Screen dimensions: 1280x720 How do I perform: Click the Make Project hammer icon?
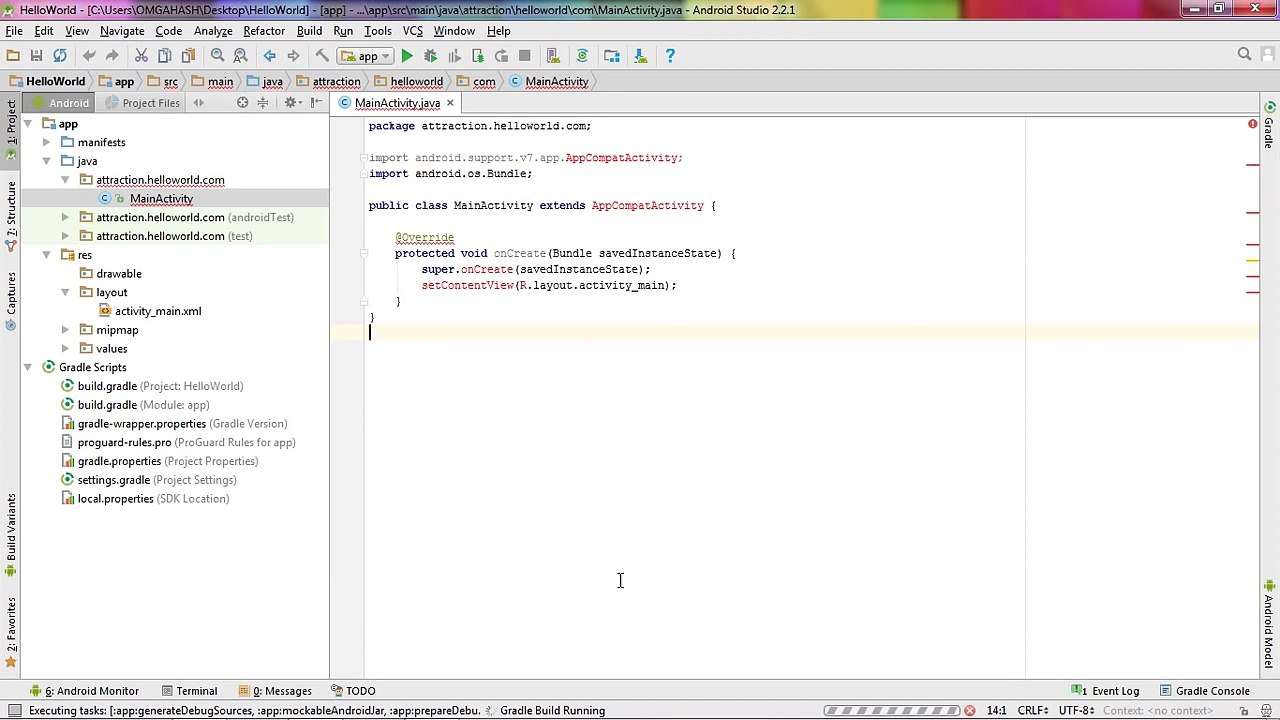[x=322, y=56]
